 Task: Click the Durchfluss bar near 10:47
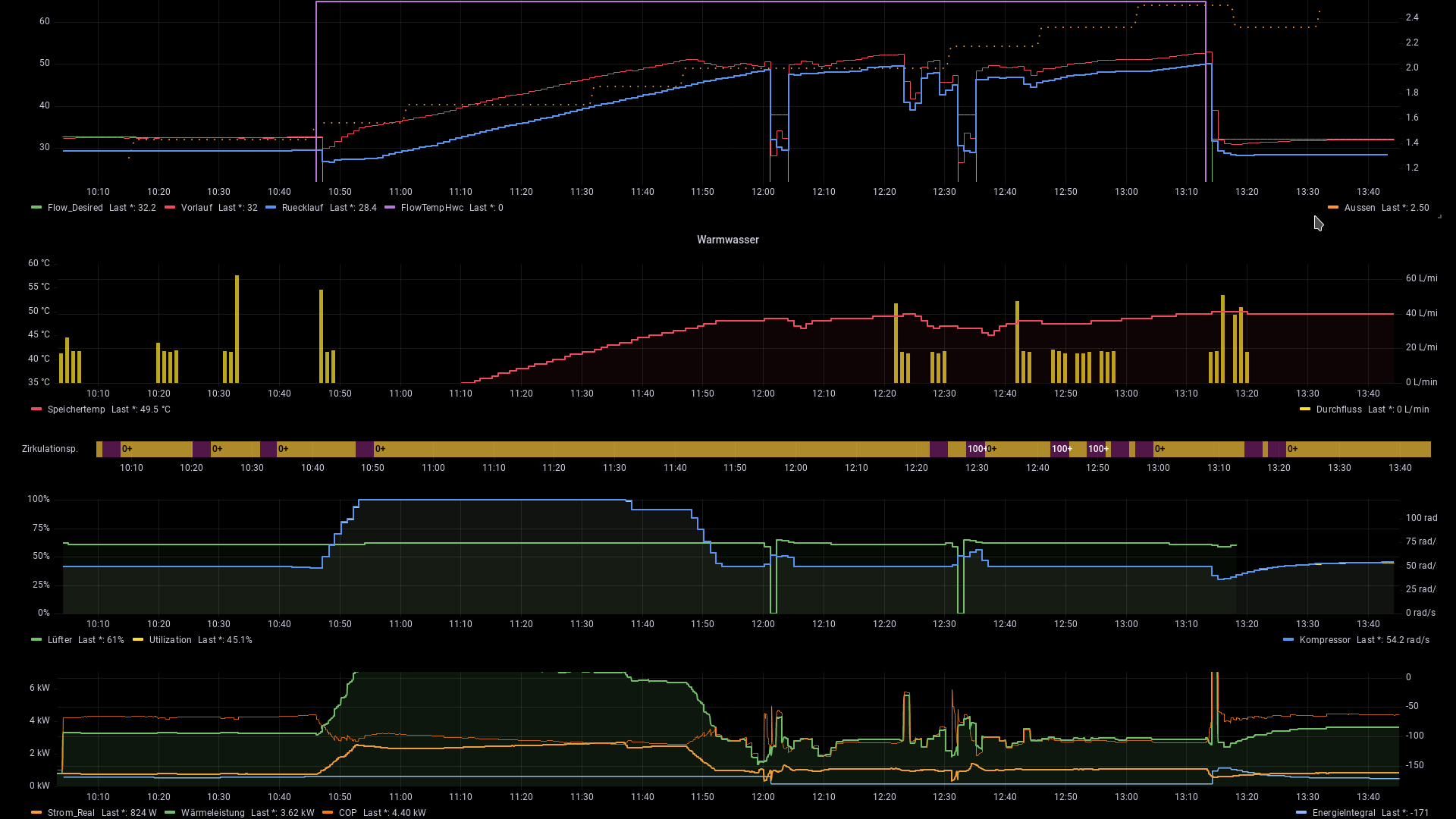click(322, 336)
